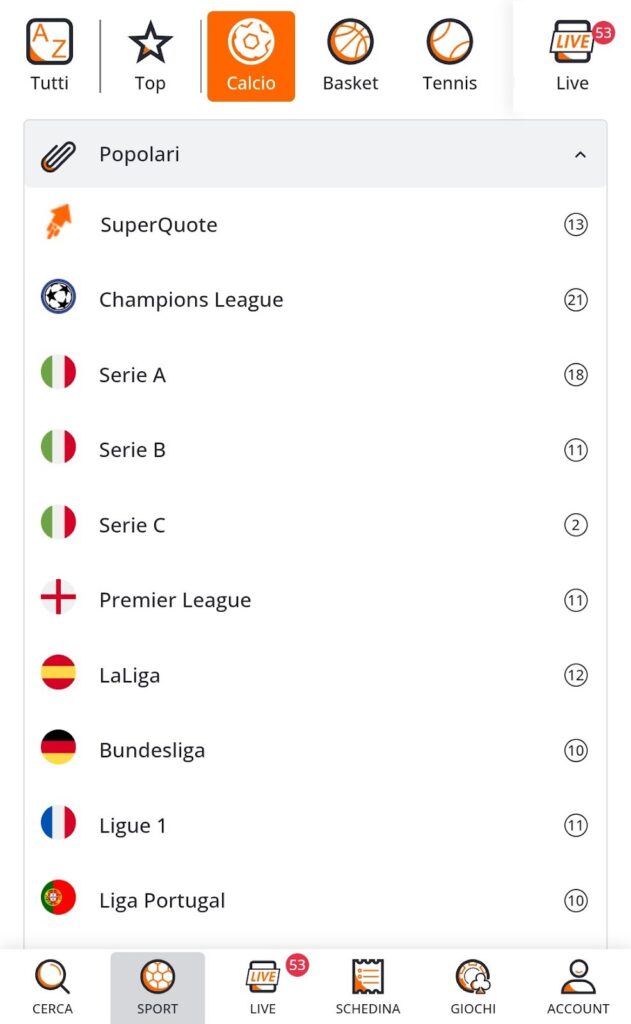The image size is (631, 1024).
Task: Open Live events using the LIVE icon
Action: point(571,42)
